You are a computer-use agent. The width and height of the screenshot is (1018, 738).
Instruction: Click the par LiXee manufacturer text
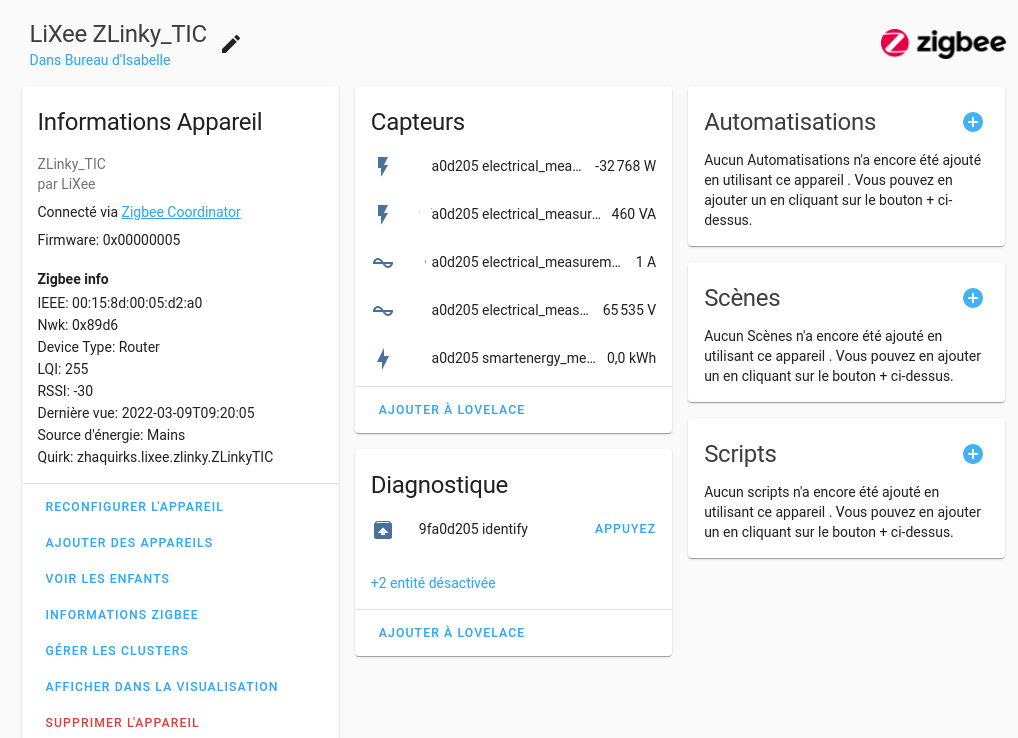(x=66, y=184)
